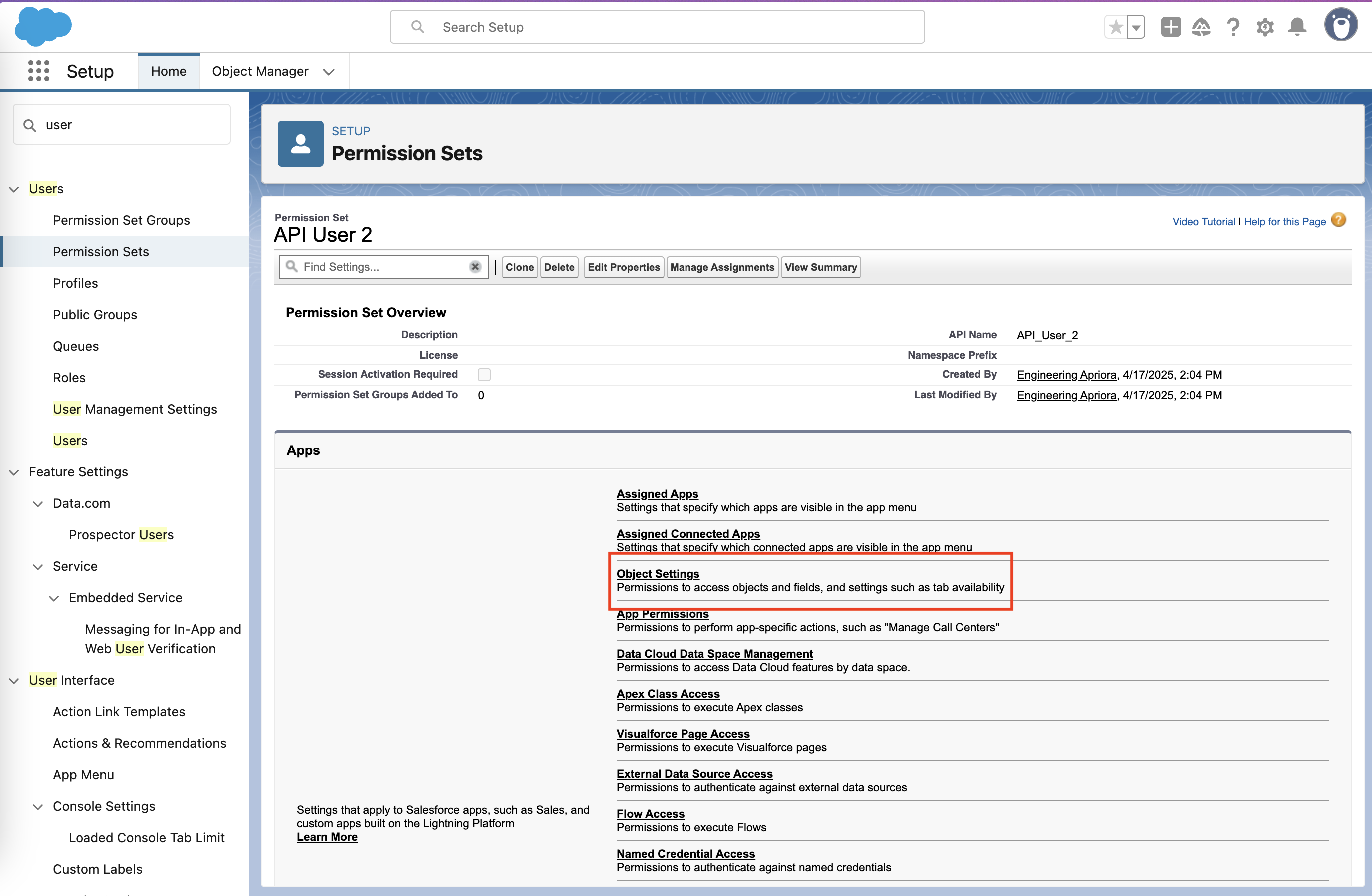The width and height of the screenshot is (1372, 896).
Task: Open the help question mark icon
Action: pos(1233,27)
